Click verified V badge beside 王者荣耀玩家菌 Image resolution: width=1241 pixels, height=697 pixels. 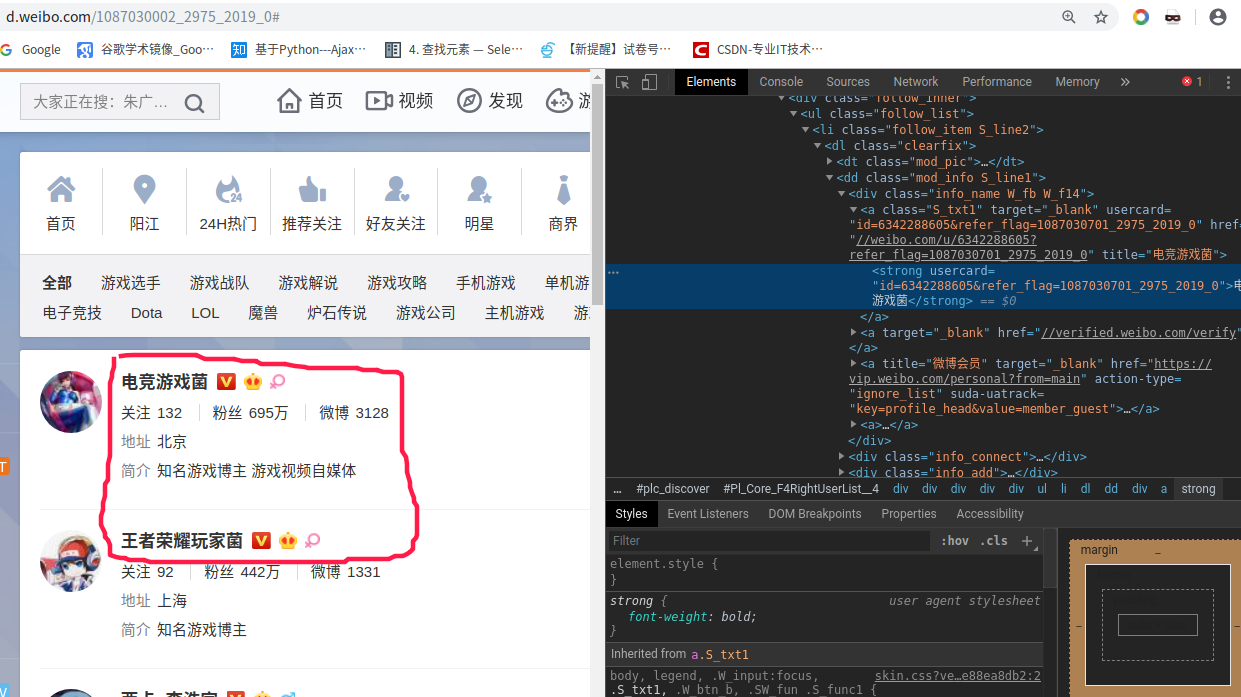coord(261,541)
